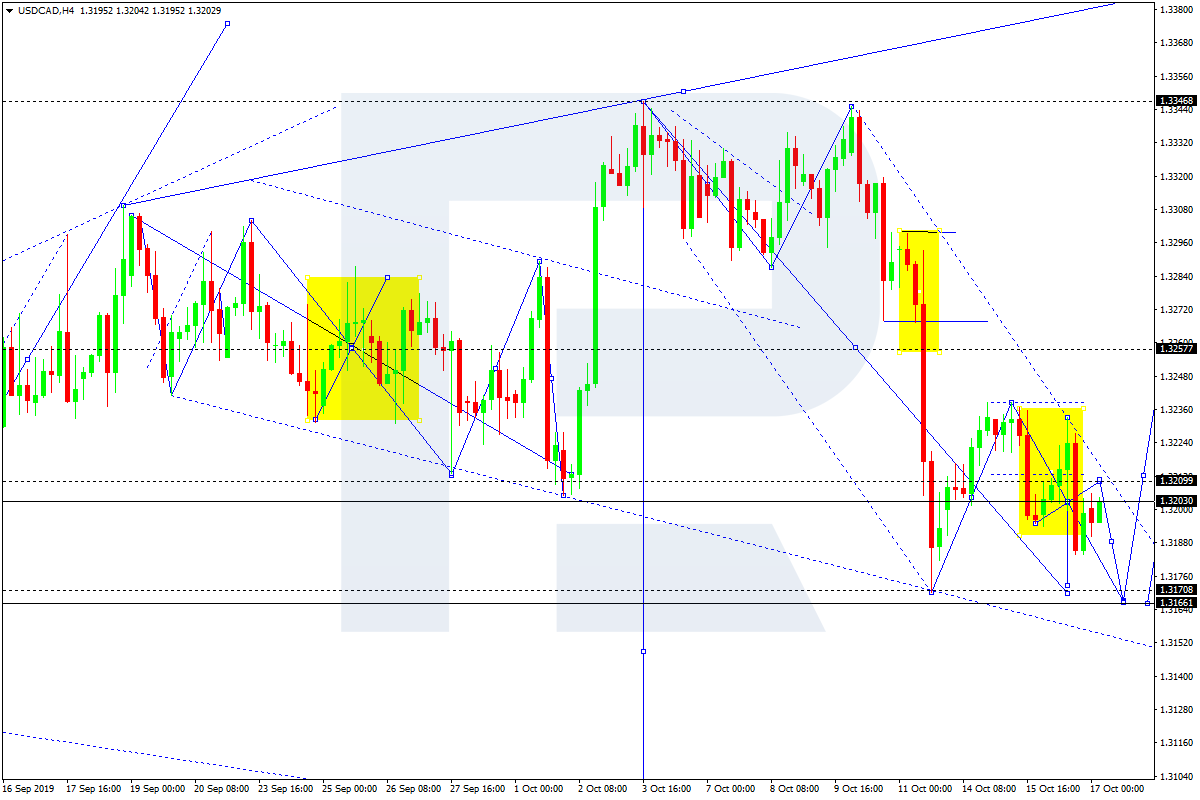Select the 1.31708 price level tag
This screenshot has width=1200, height=800.
(1174, 590)
